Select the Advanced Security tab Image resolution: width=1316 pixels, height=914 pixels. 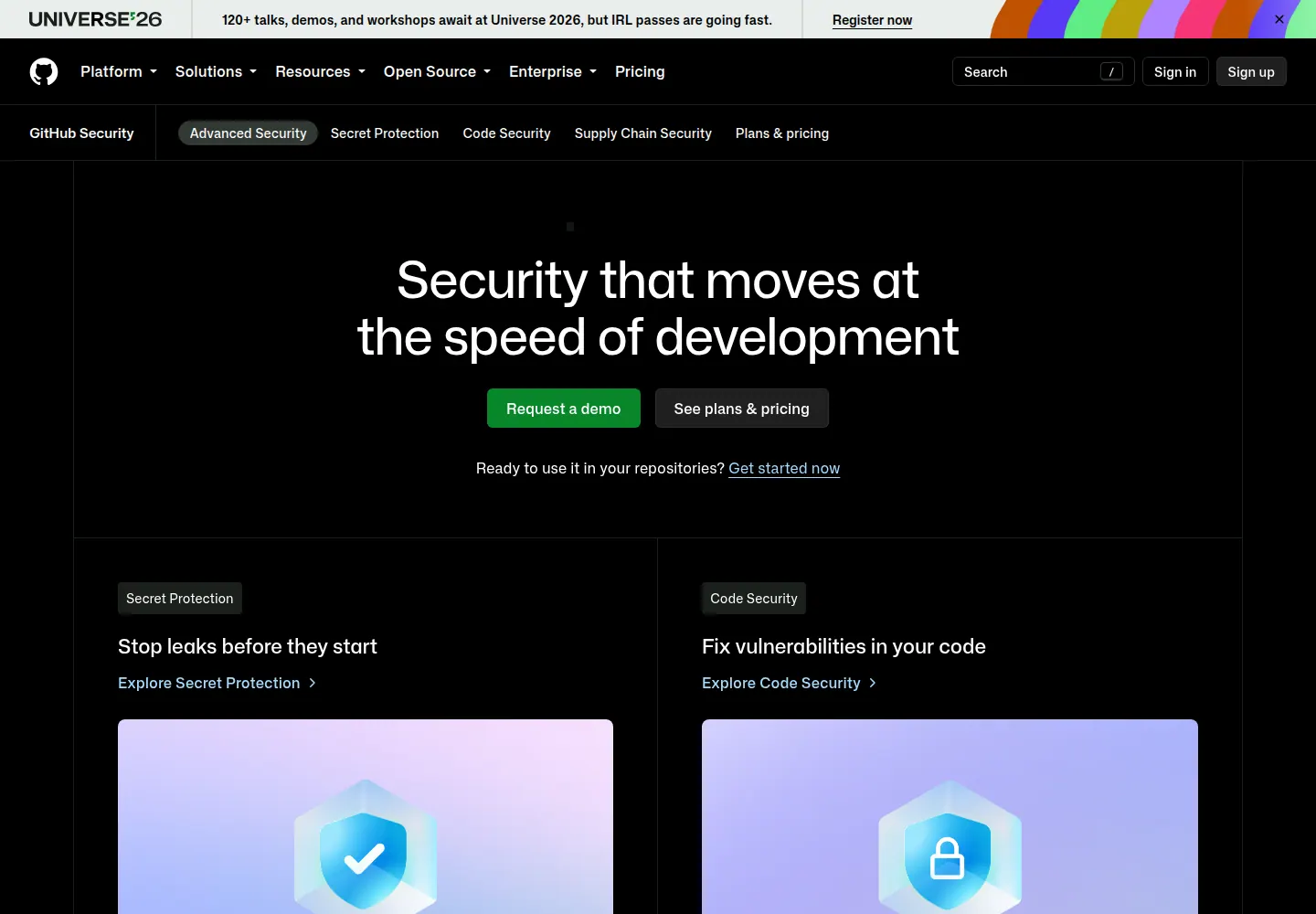248,133
